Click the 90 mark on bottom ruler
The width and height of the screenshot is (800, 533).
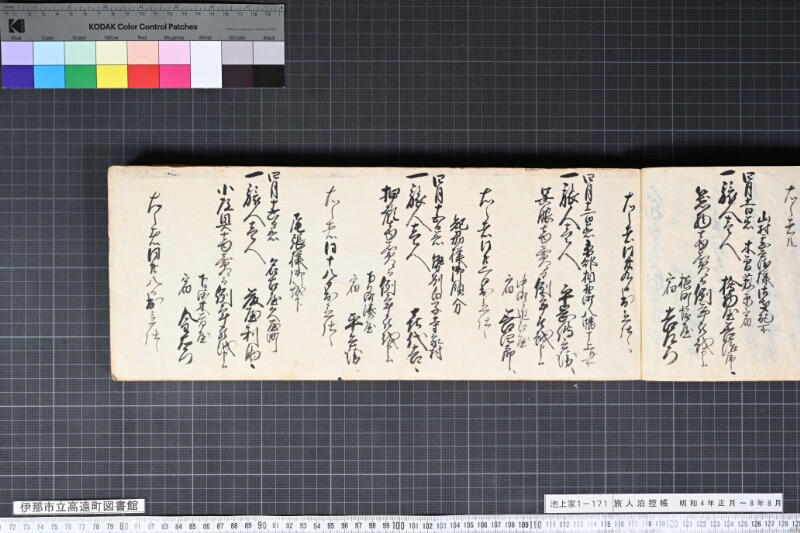point(262,526)
